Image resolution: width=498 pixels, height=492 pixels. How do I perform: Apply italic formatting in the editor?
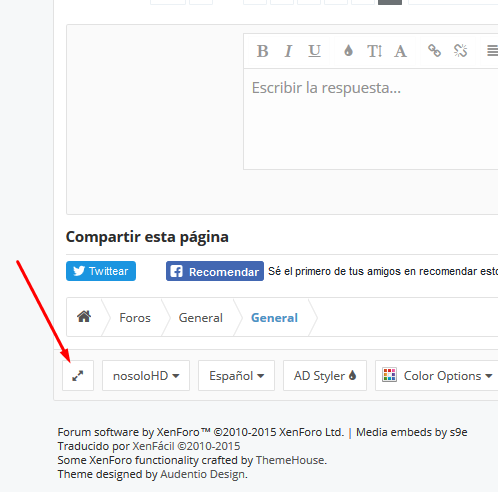[x=288, y=51]
